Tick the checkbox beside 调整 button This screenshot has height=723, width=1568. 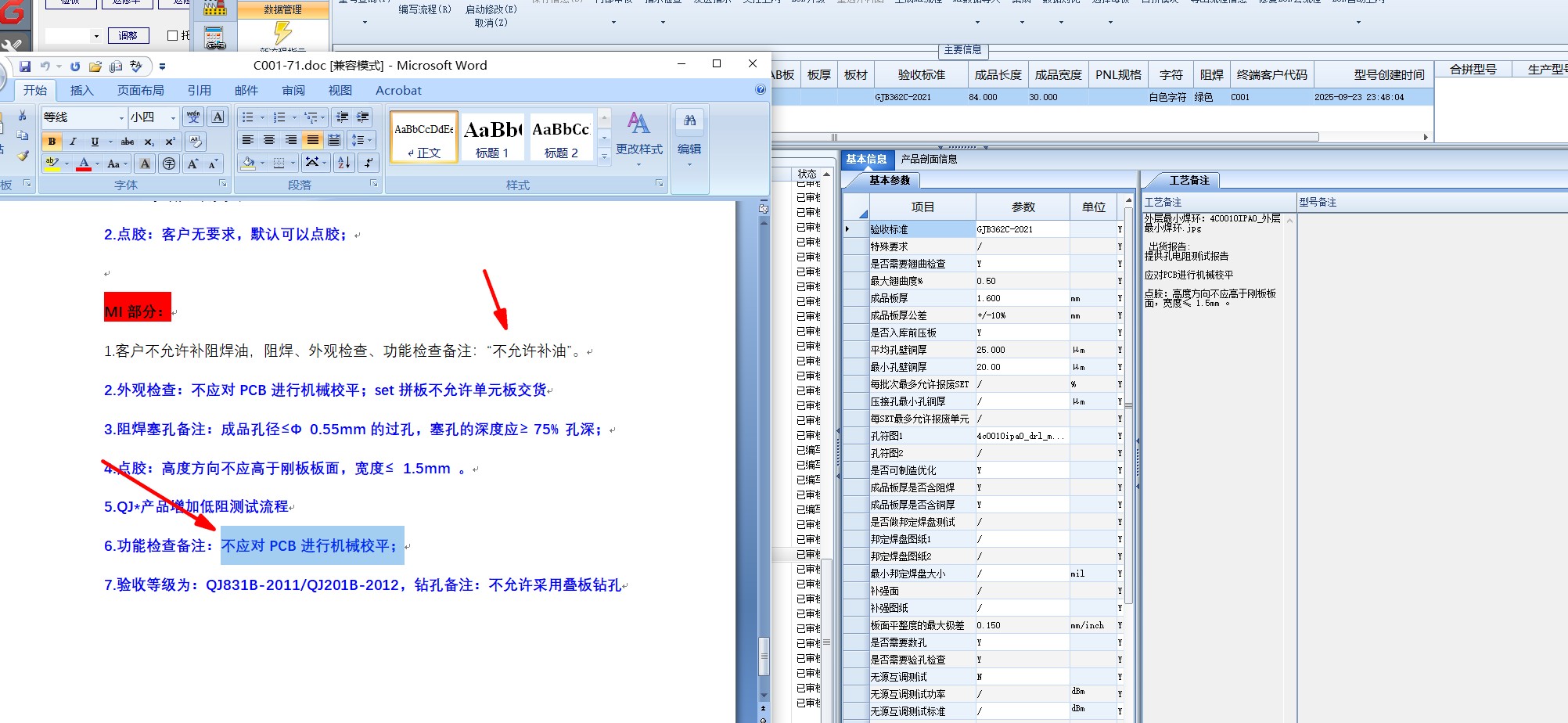coord(173,35)
